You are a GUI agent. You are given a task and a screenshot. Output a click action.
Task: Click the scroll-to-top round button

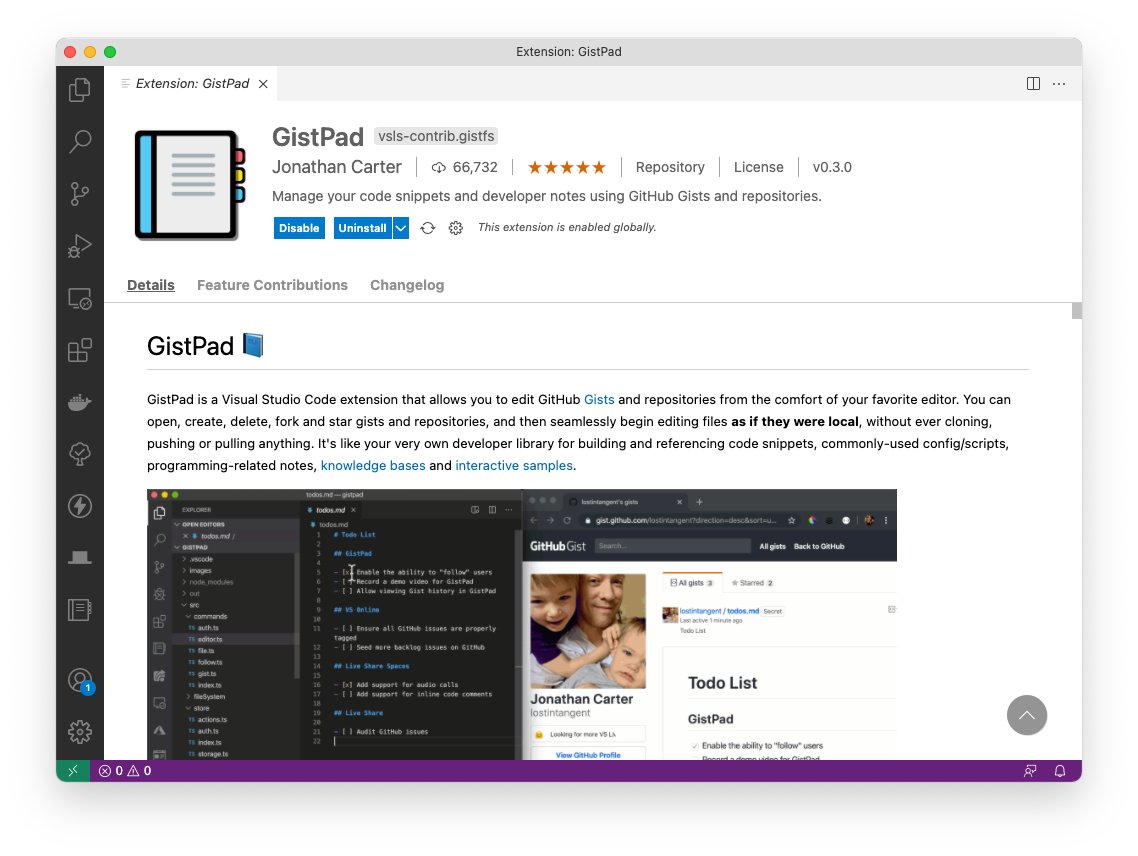1027,715
